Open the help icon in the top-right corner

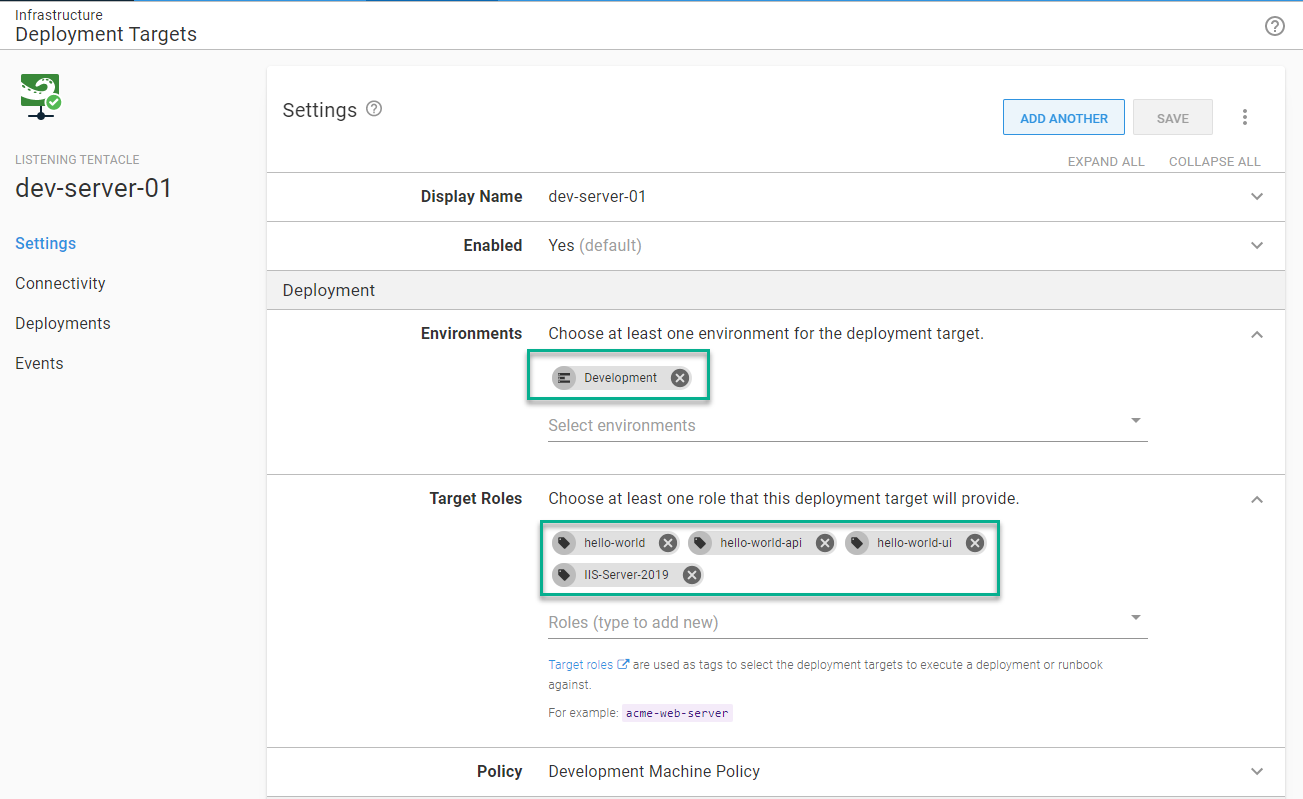(1274, 26)
